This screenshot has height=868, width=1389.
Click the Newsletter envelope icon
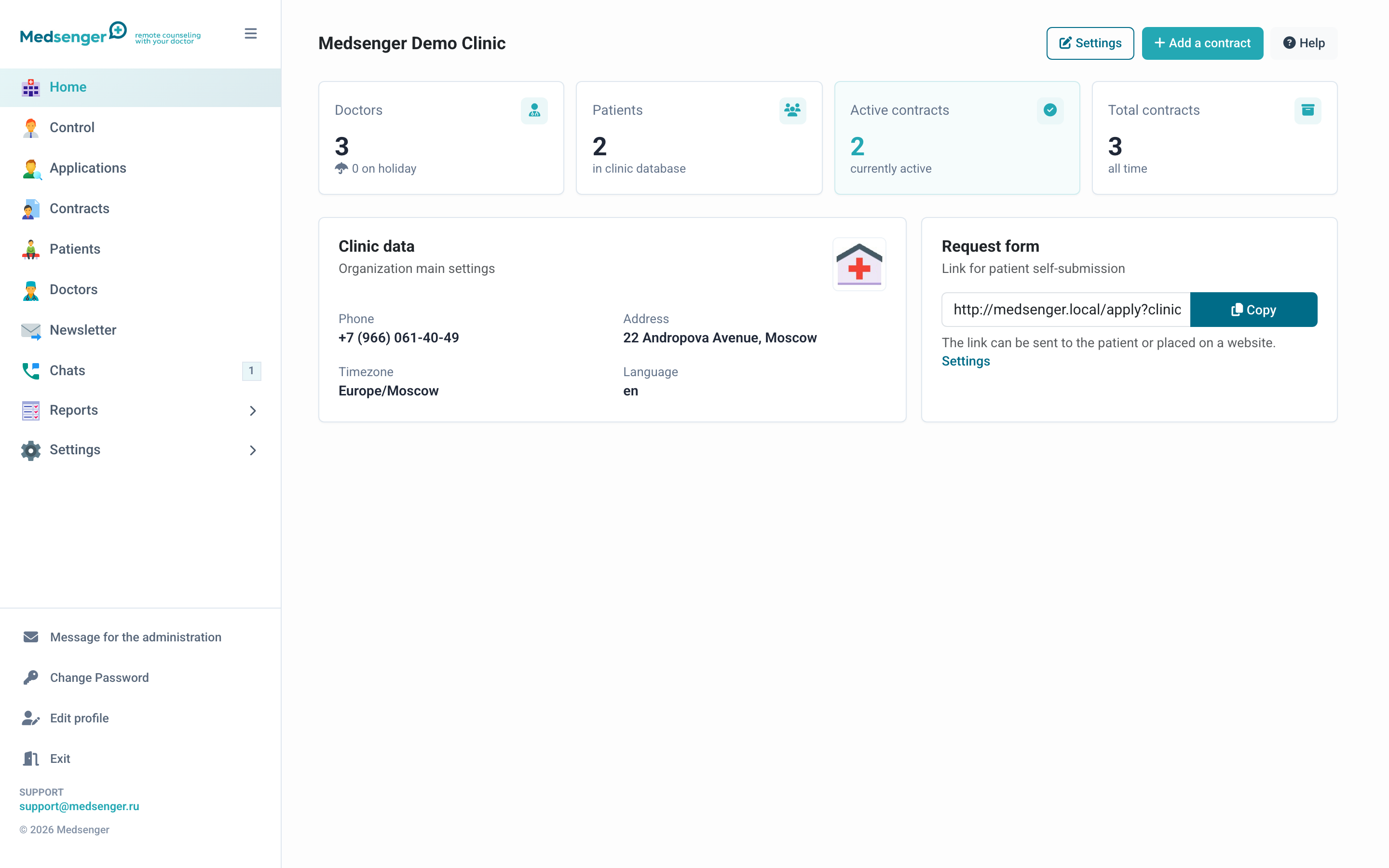[x=30, y=331]
